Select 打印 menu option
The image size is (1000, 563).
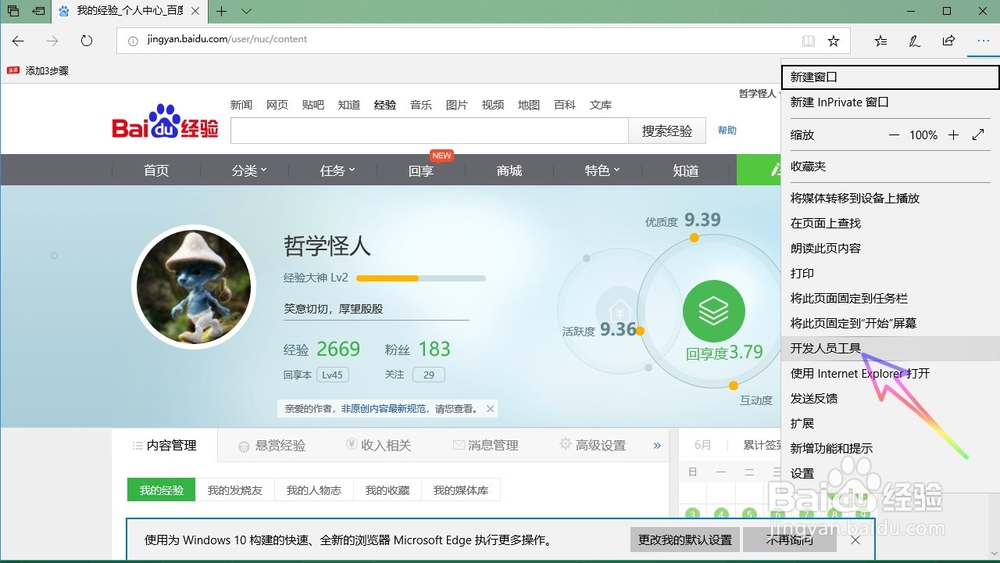point(890,274)
